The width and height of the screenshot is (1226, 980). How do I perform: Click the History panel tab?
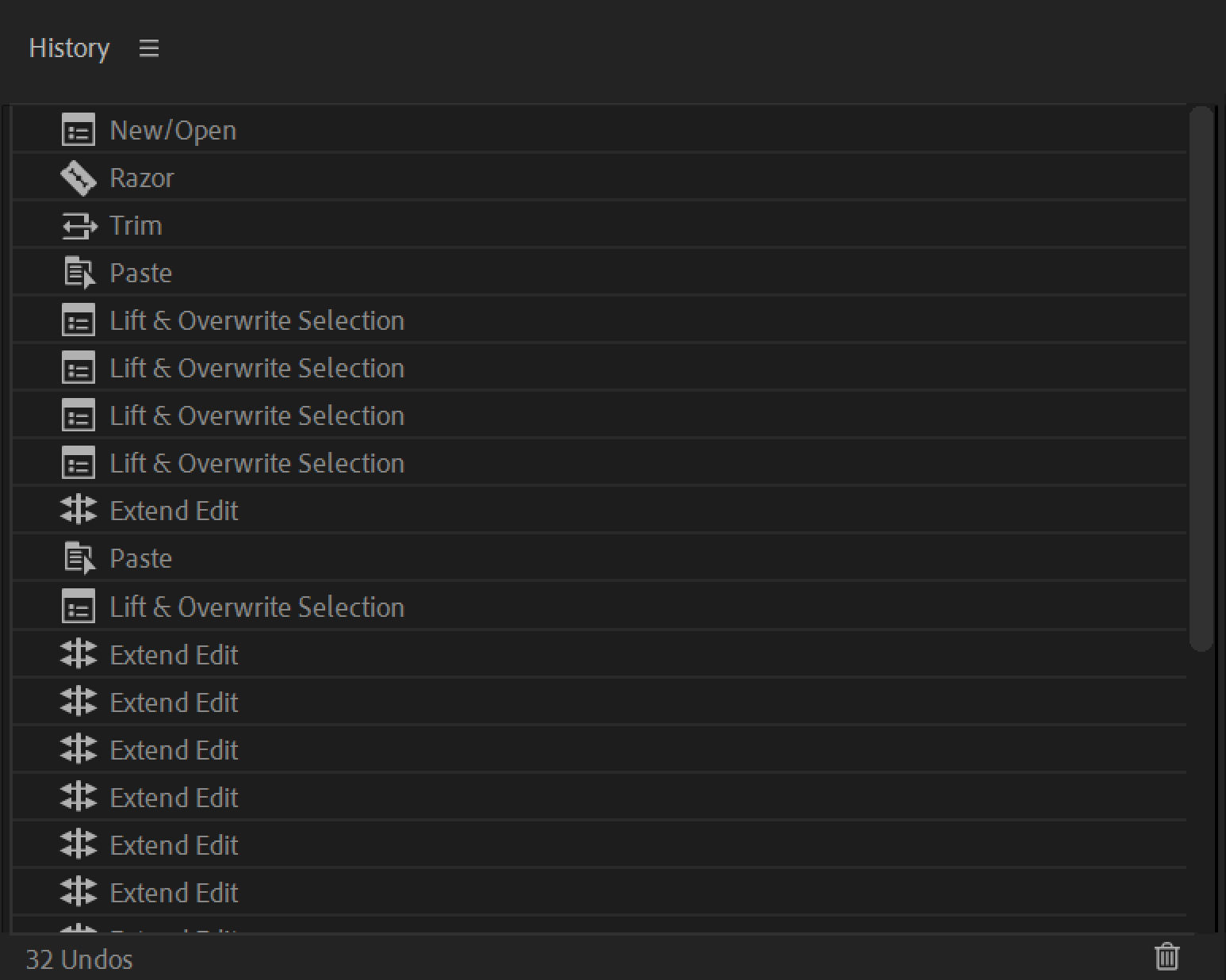tap(69, 48)
